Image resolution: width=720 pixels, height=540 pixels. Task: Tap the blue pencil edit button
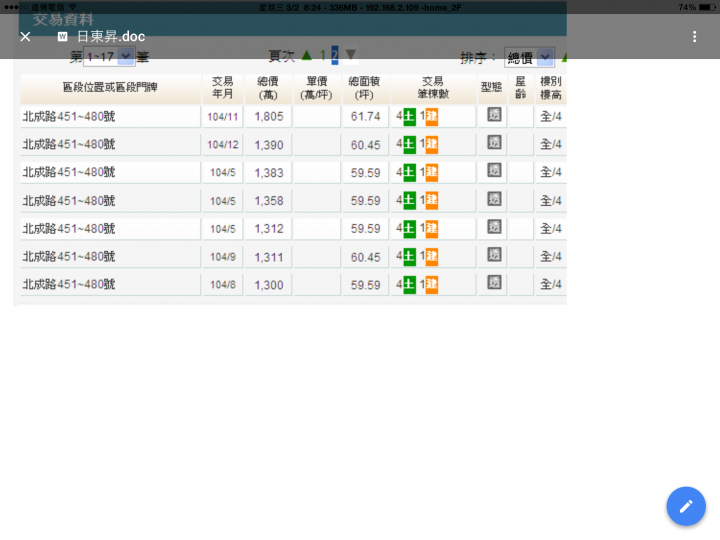pos(686,506)
